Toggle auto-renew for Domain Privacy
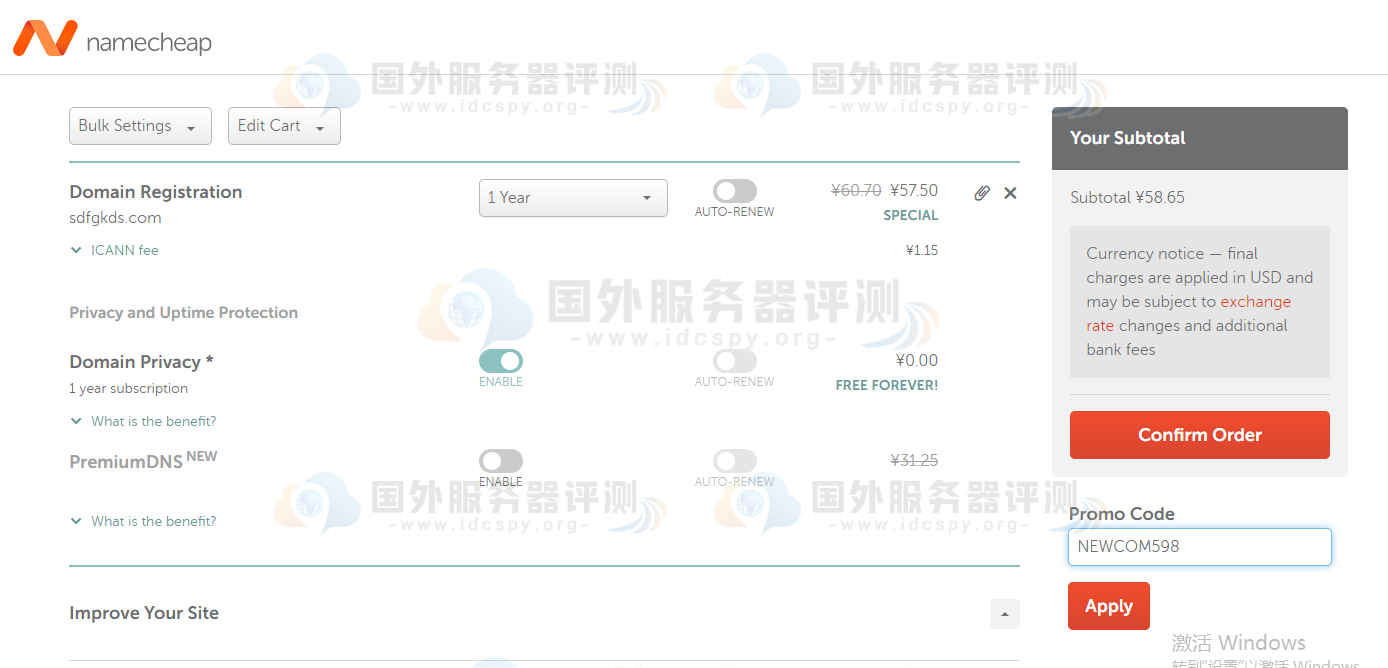This screenshot has height=668, width=1388. coord(735,361)
